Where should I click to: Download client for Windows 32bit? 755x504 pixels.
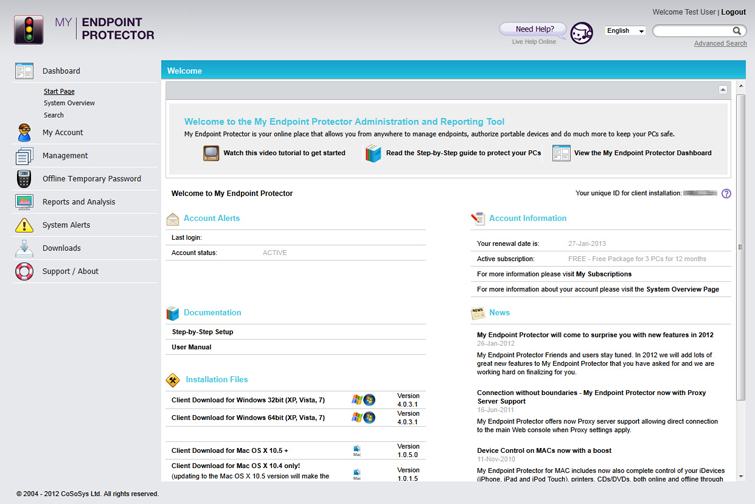pyautogui.click(x=248, y=400)
